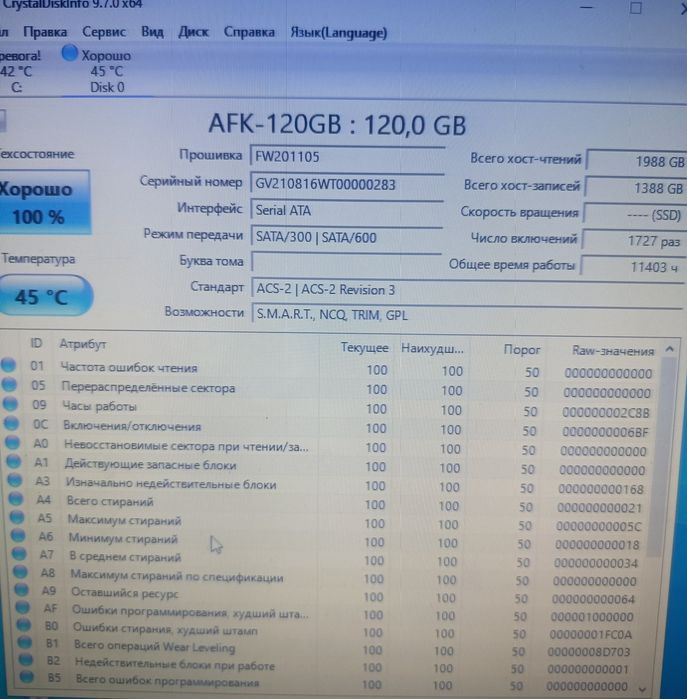Screen dimensions: 687x699
Task: Maximize the CrystalDiskInfo window
Action: click(x=636, y=8)
